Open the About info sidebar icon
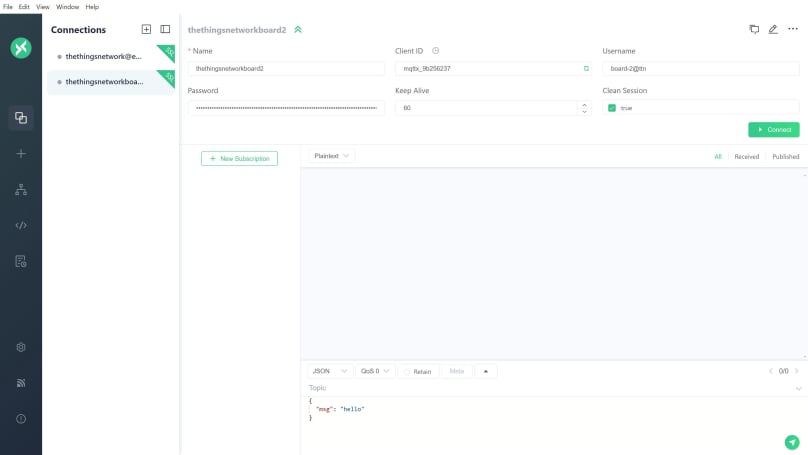Screen dimensions: 808x455 click(21, 419)
